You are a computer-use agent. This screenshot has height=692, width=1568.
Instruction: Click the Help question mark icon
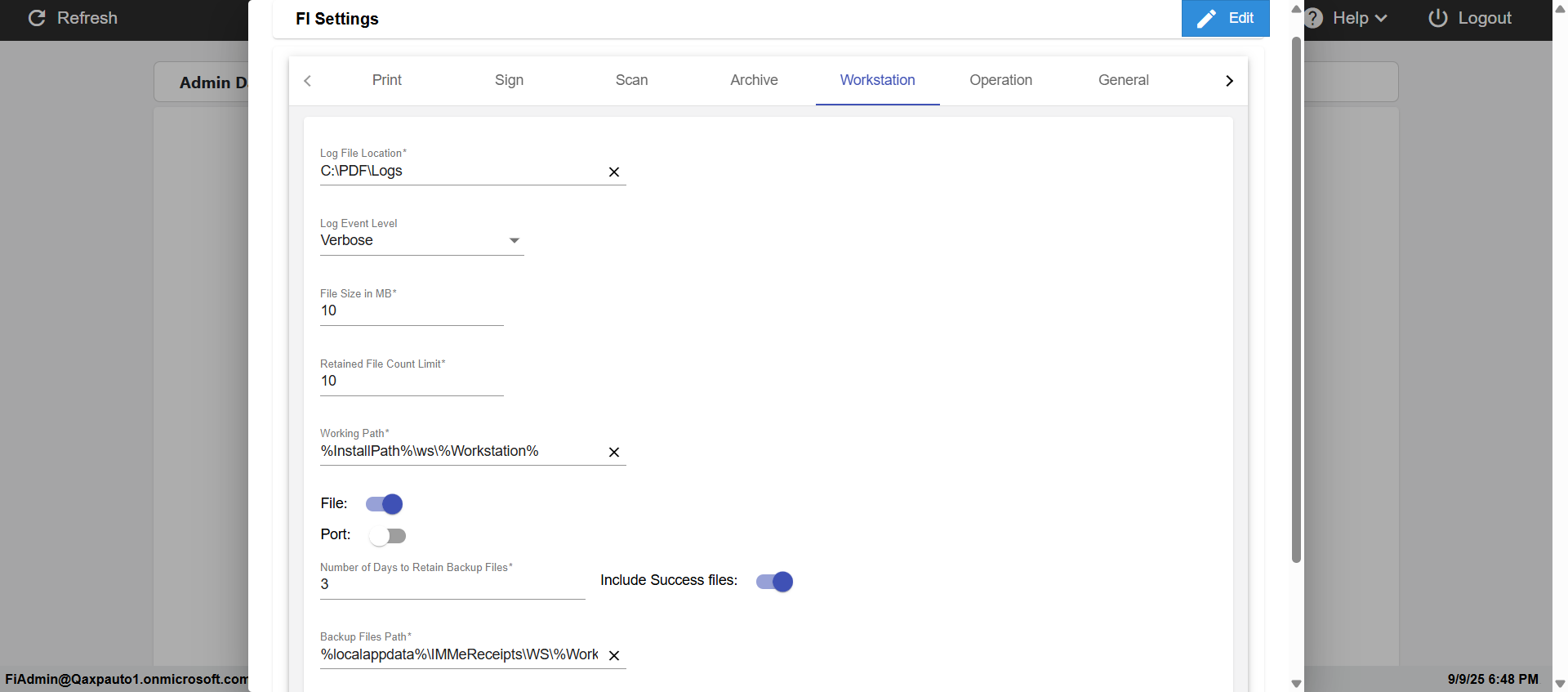pos(1314,18)
